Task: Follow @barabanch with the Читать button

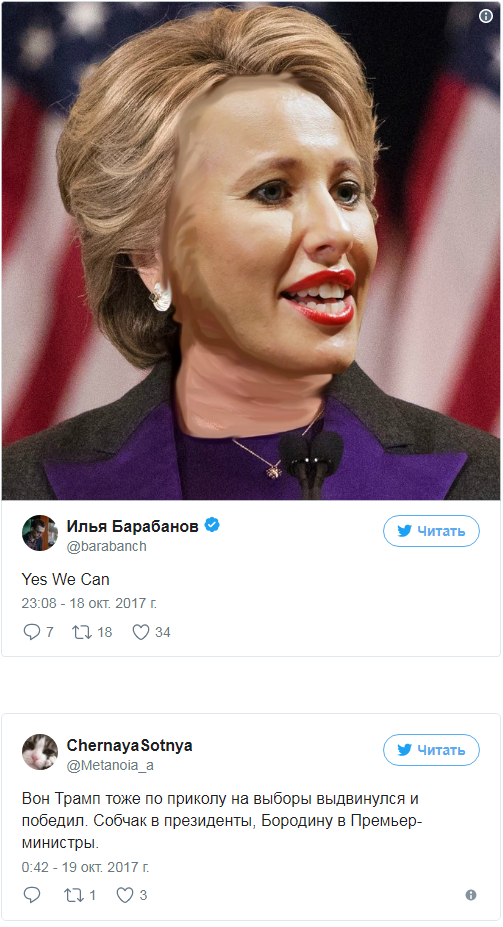Action: (x=431, y=531)
